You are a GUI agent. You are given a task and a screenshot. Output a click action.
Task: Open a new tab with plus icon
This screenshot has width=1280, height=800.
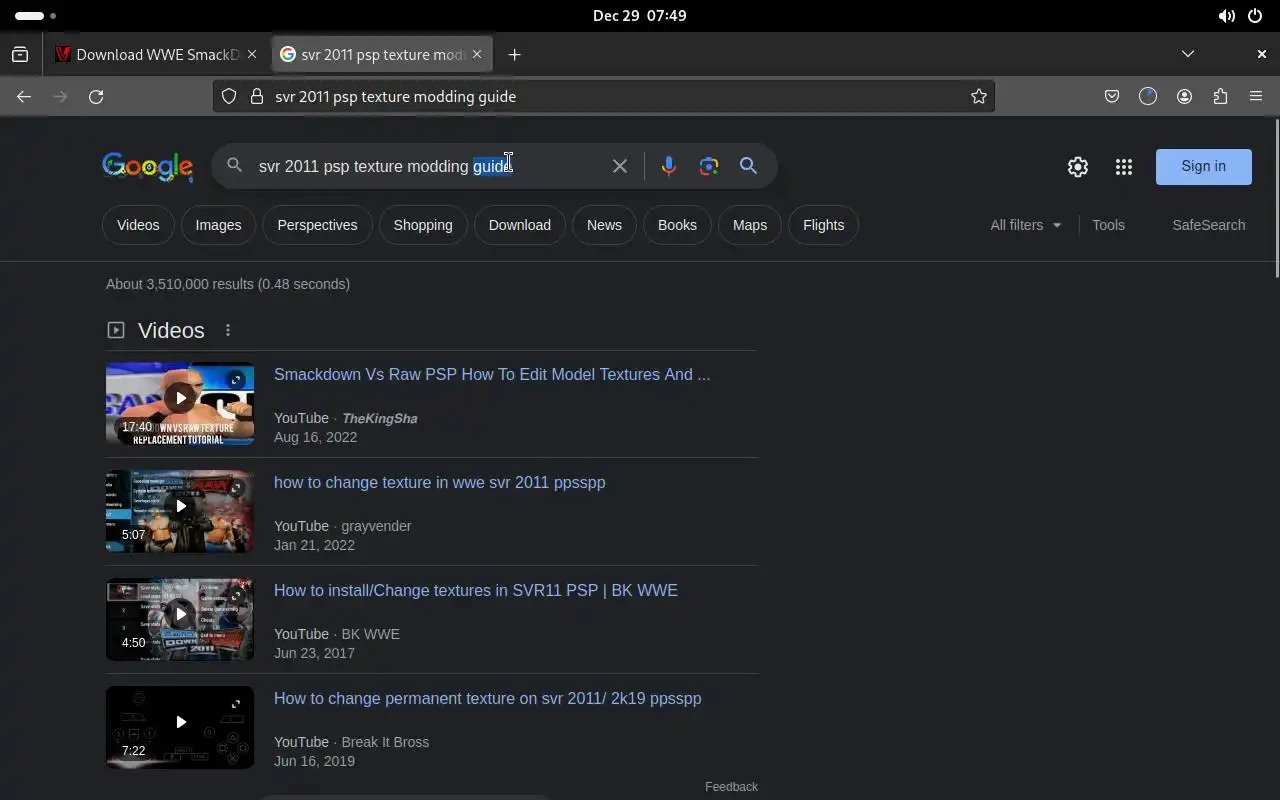point(514,54)
